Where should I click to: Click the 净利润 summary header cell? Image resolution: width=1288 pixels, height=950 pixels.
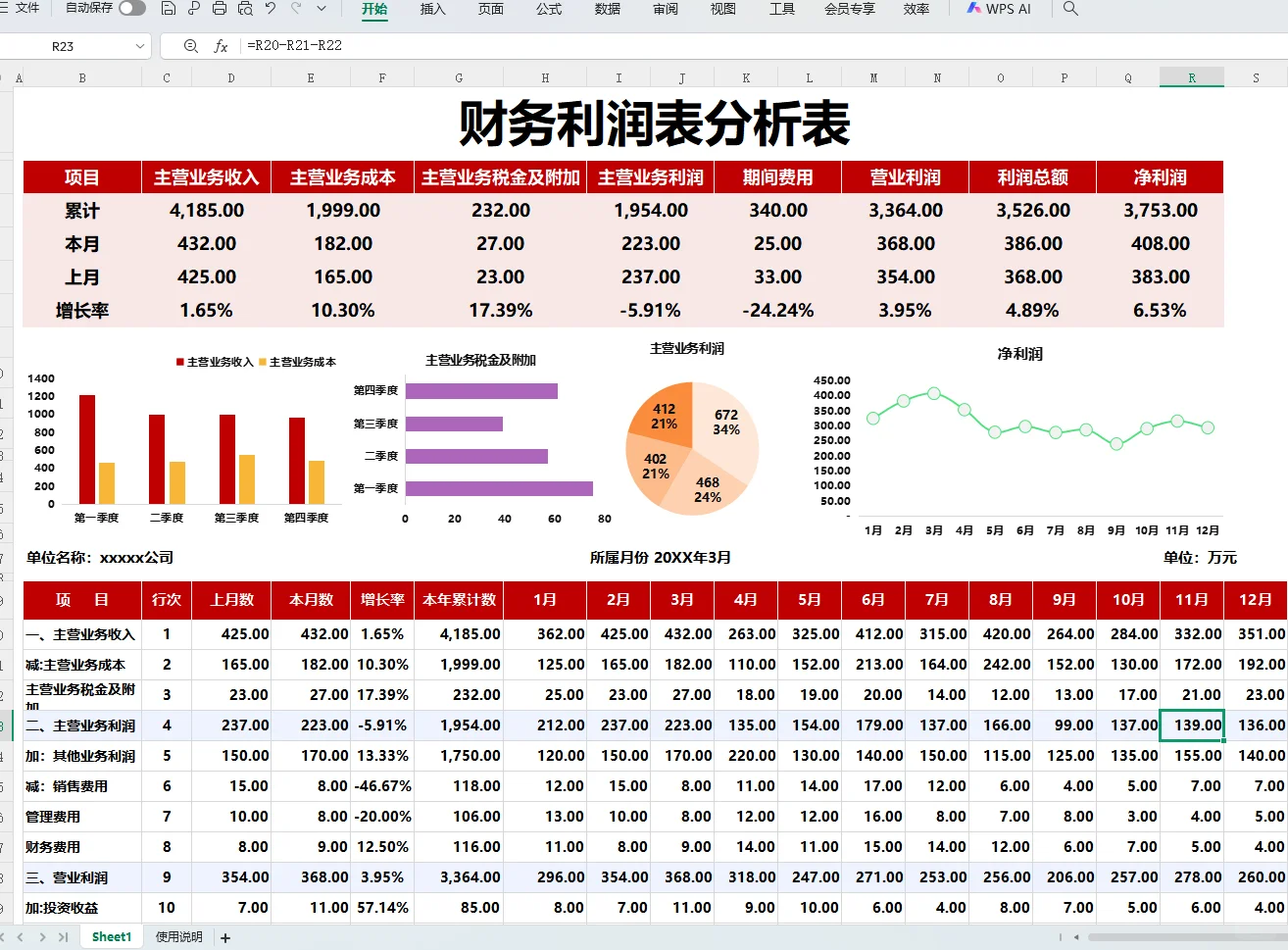(x=1161, y=177)
